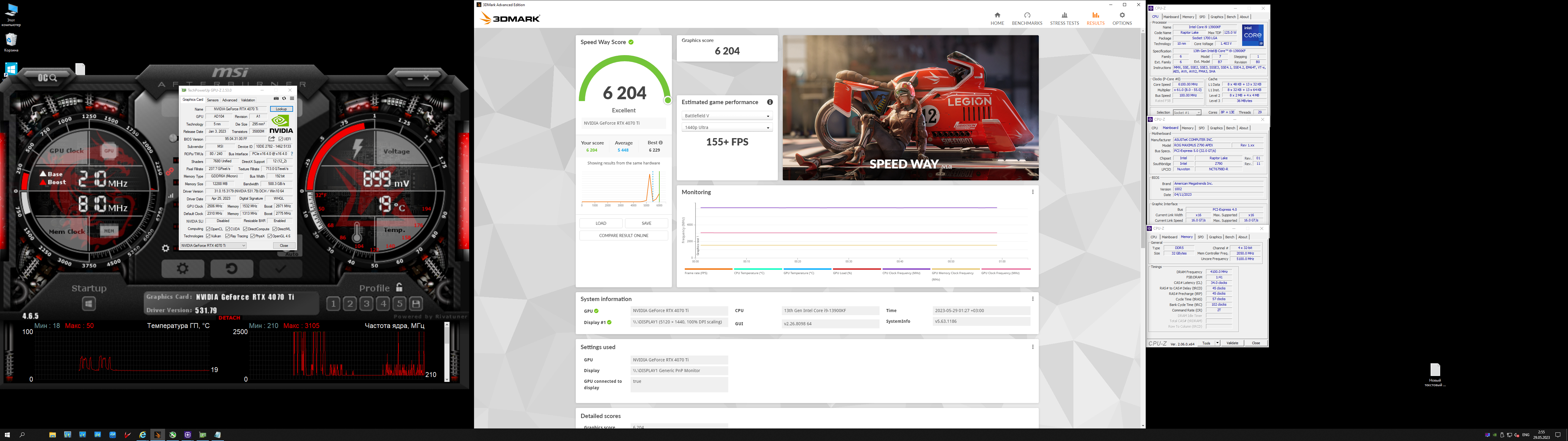Viewport: 1568px width, 441px height.
Task: Click the Speed Way benchmark thumbnail
Action: click(x=910, y=108)
